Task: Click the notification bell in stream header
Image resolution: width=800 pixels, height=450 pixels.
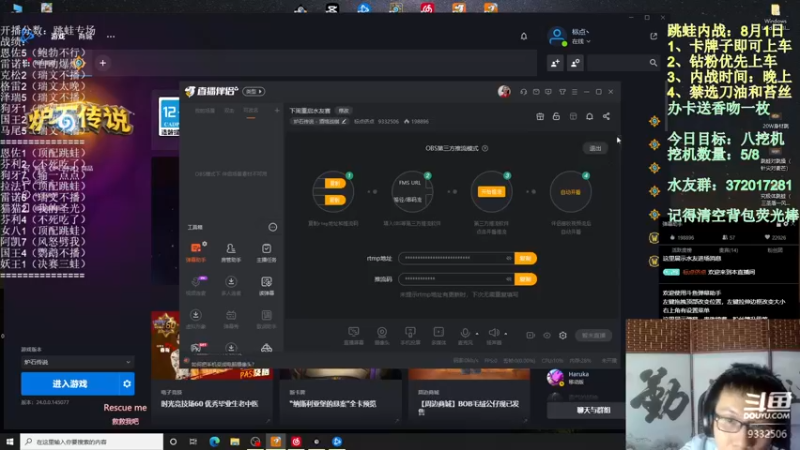Action: coord(589,116)
